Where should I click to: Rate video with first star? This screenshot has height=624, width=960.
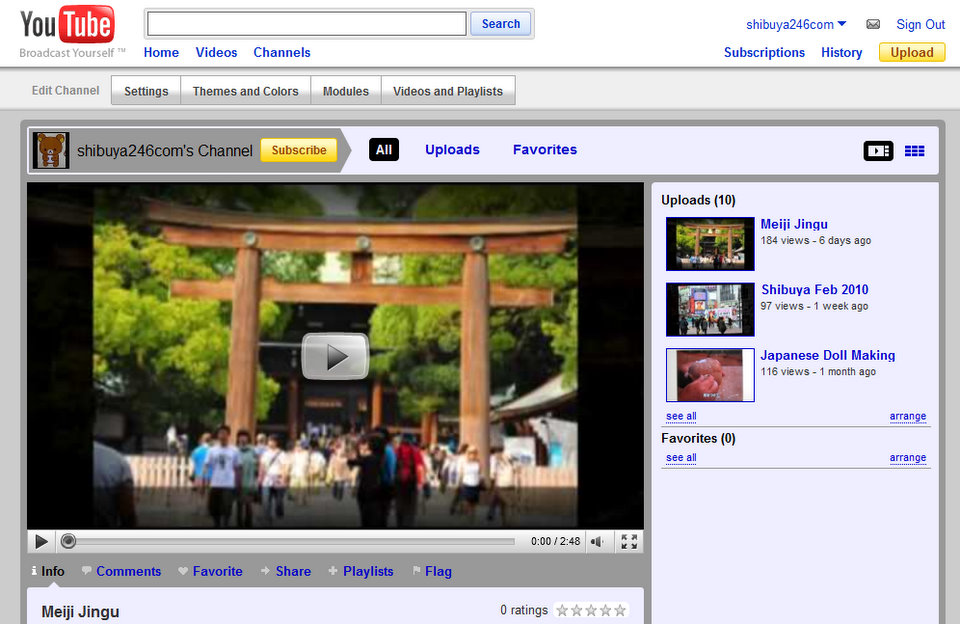coord(562,610)
